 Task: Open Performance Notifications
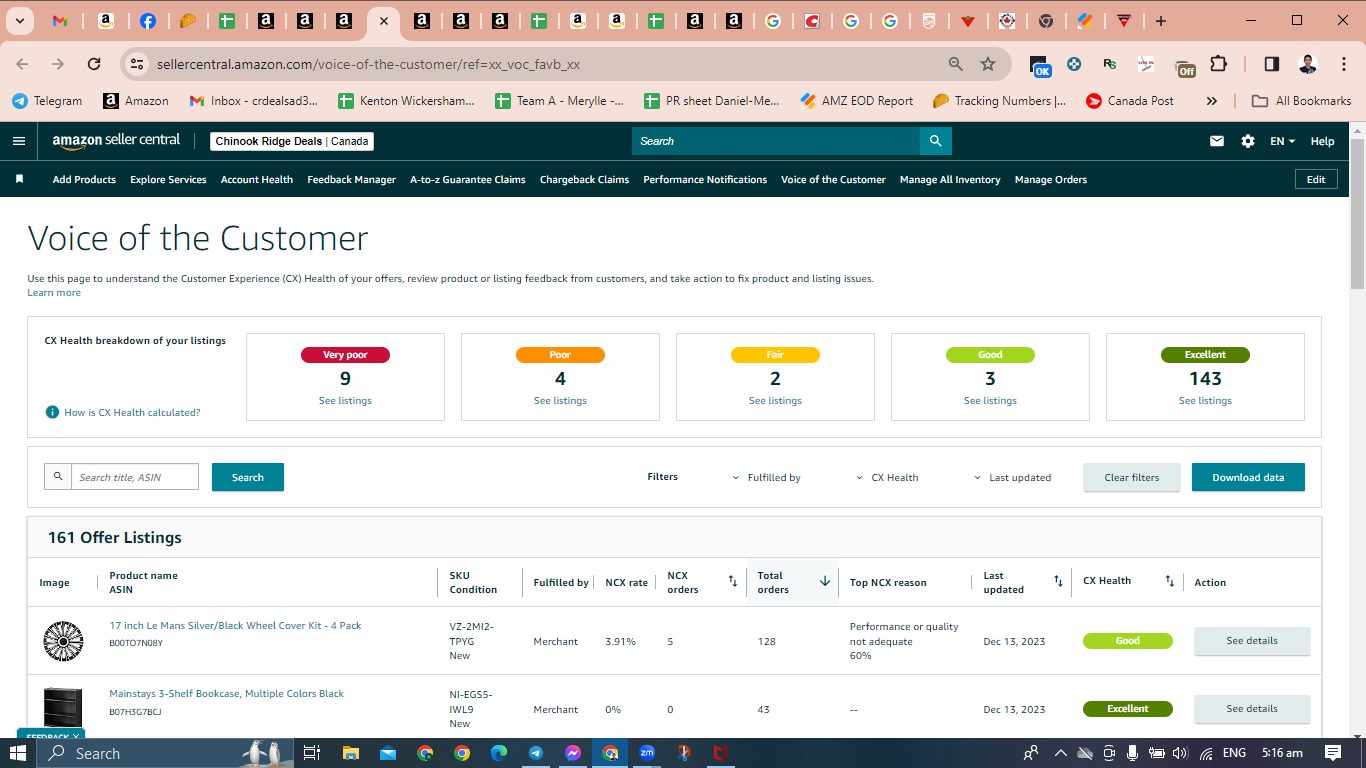pos(705,180)
